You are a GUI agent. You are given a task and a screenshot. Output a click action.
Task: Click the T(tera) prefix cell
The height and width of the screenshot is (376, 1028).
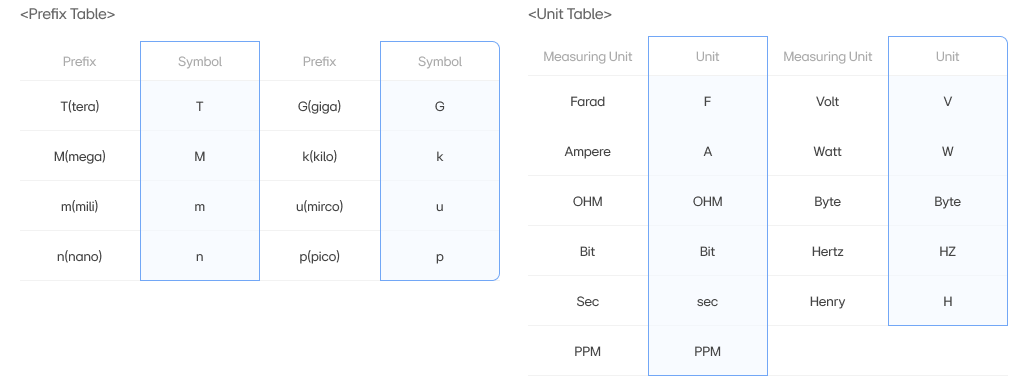coord(79,106)
